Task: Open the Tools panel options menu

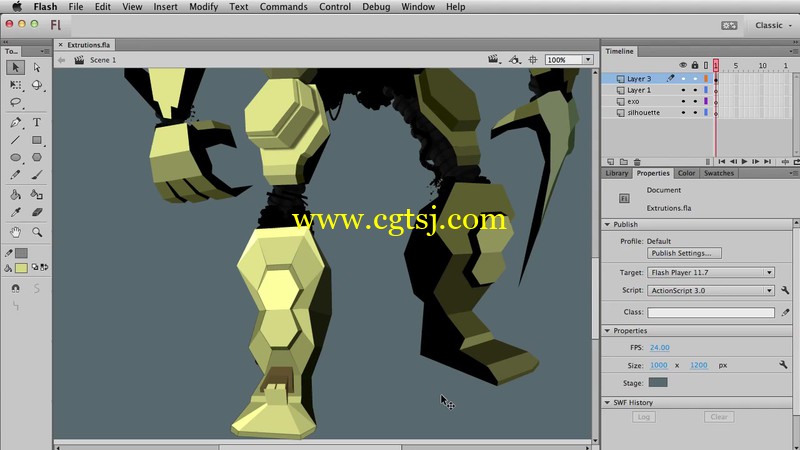Action: [x=44, y=51]
